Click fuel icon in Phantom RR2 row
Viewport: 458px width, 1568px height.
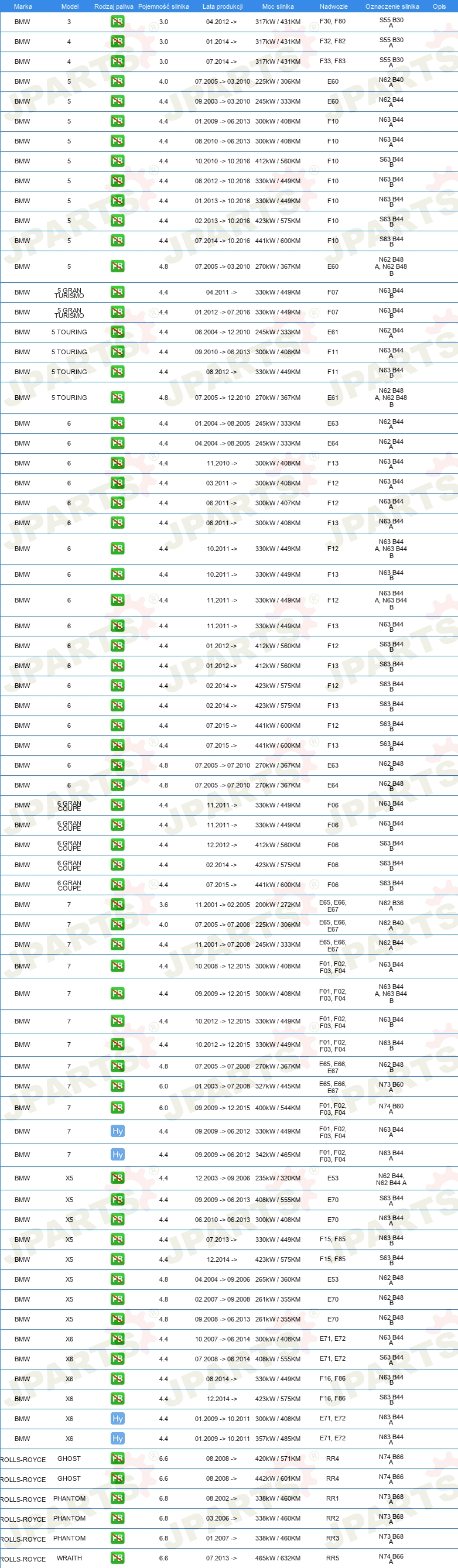pyautogui.click(x=118, y=1519)
